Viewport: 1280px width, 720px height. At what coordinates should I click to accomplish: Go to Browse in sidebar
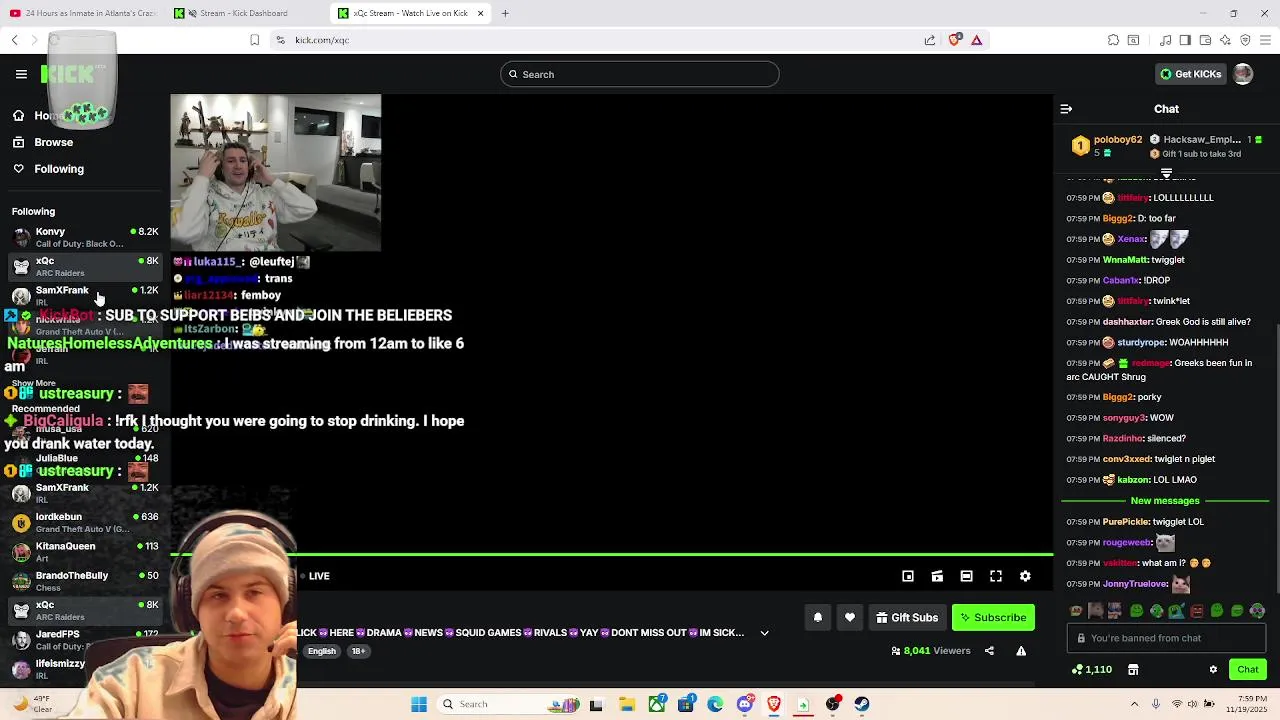pos(53,142)
